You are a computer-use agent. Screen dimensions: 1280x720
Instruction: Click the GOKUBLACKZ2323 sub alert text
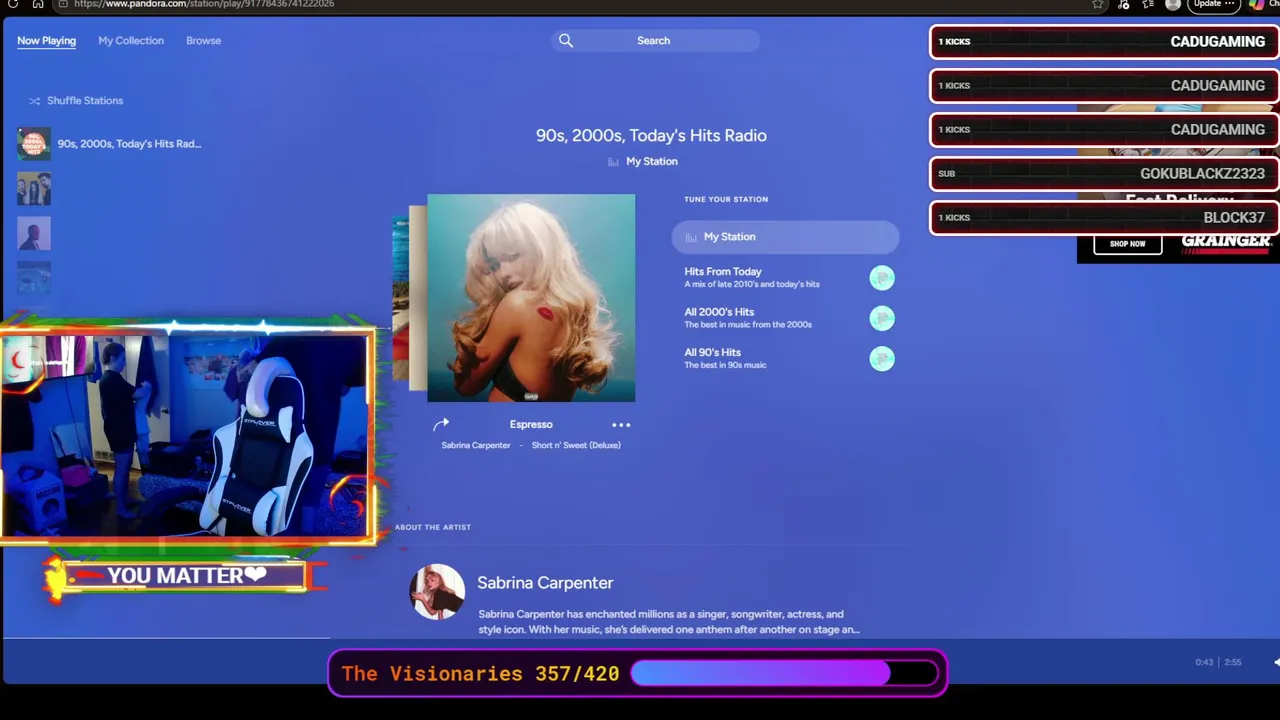point(1202,174)
